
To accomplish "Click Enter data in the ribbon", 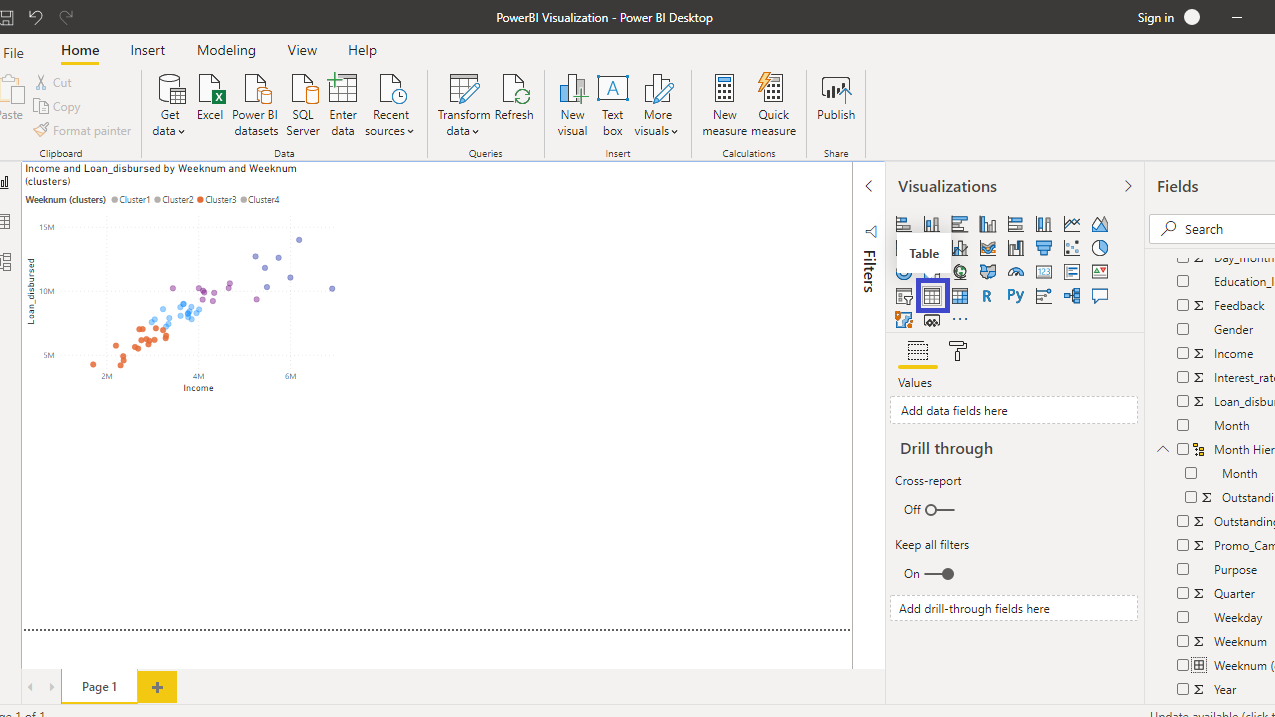I will pos(343,105).
